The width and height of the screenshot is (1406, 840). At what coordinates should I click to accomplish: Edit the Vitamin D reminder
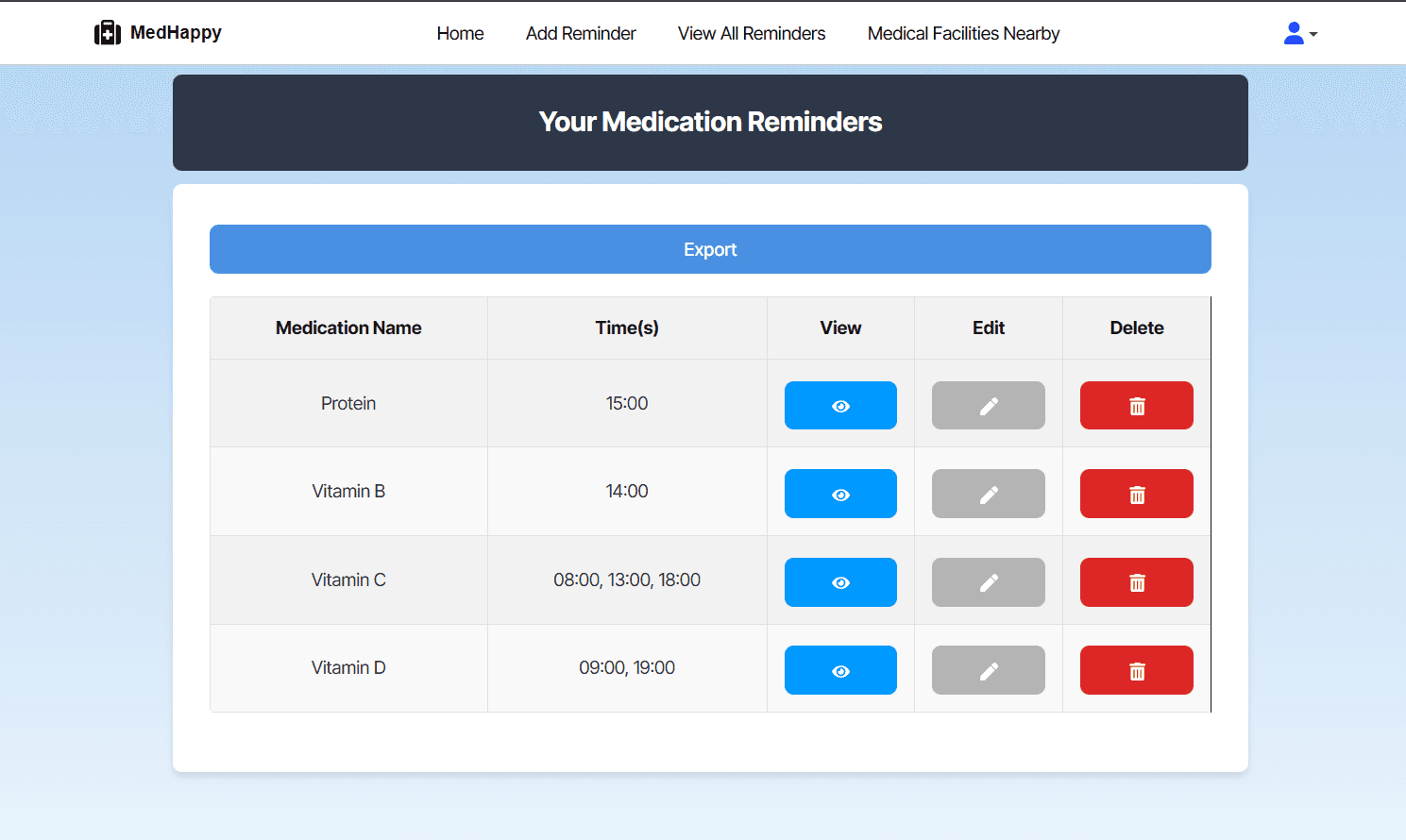(x=988, y=670)
